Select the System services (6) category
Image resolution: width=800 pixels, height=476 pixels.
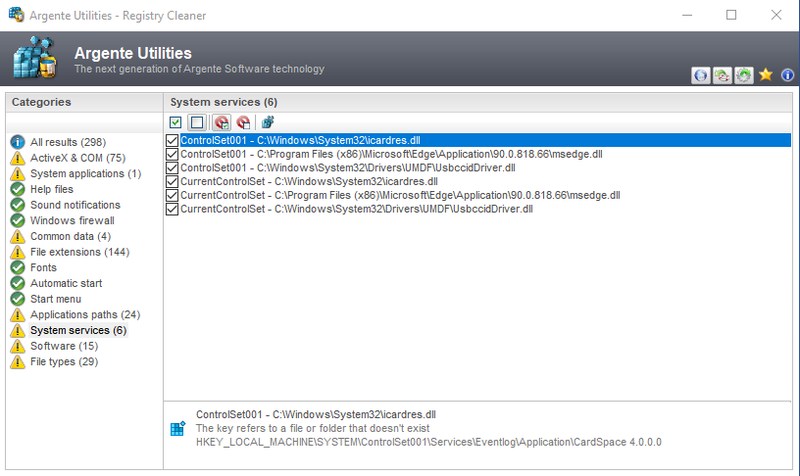78,331
